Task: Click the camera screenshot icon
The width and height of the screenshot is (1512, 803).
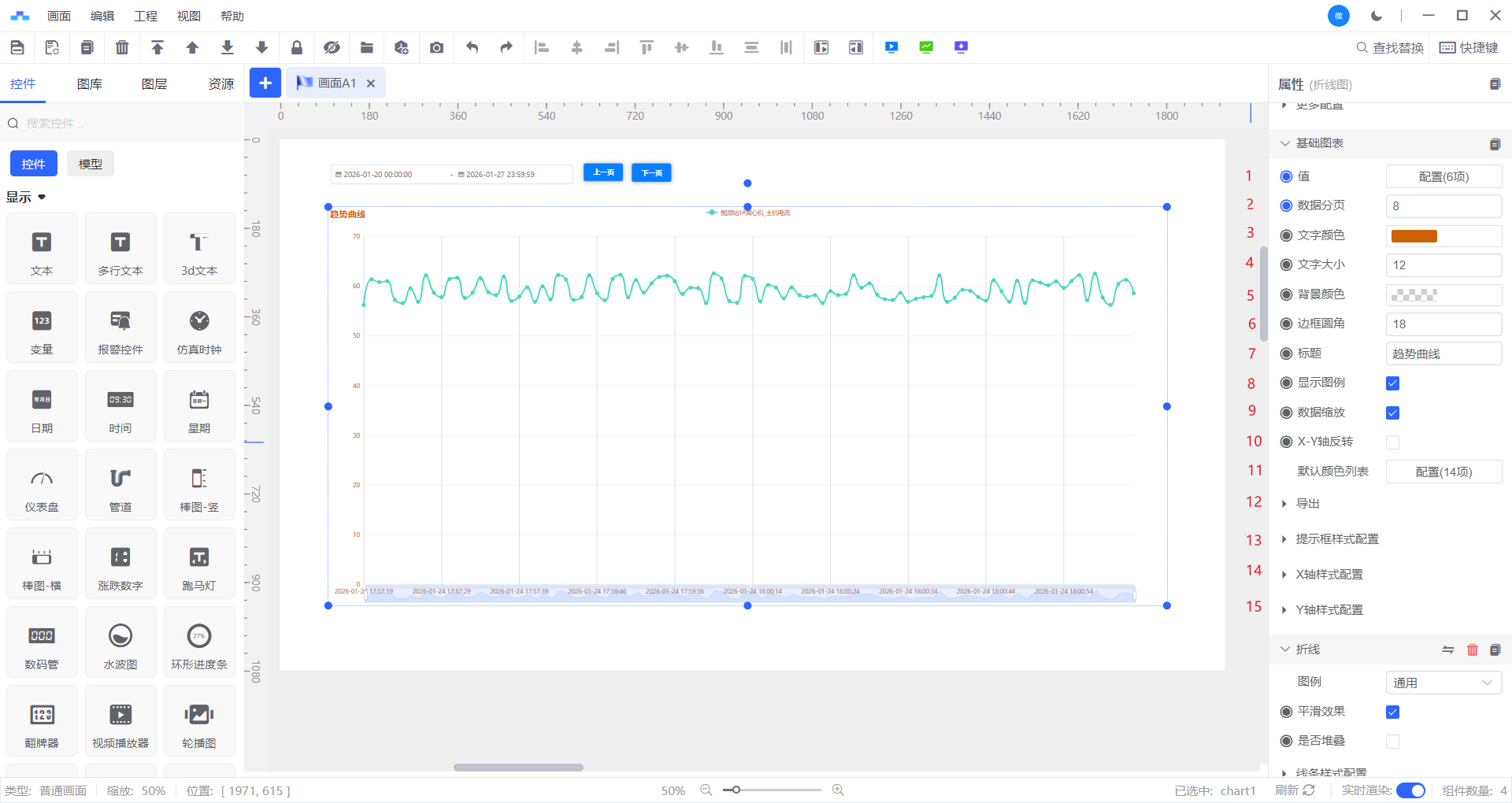Action: tap(436, 47)
